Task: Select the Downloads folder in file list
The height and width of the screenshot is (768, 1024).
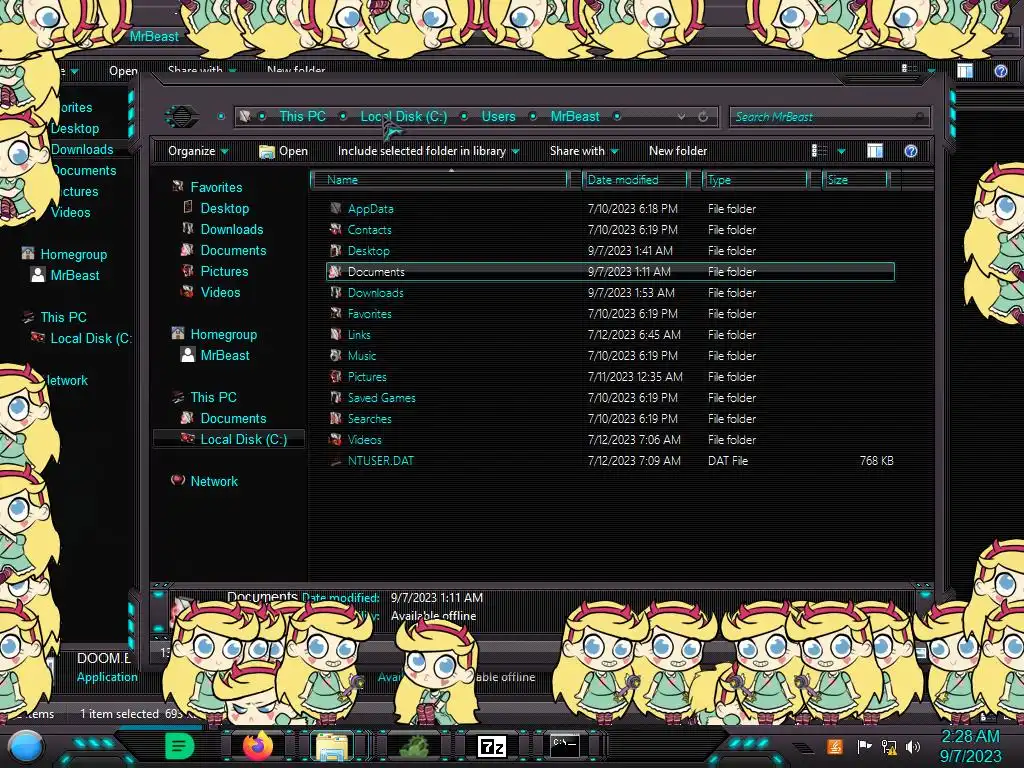Action: (x=376, y=293)
